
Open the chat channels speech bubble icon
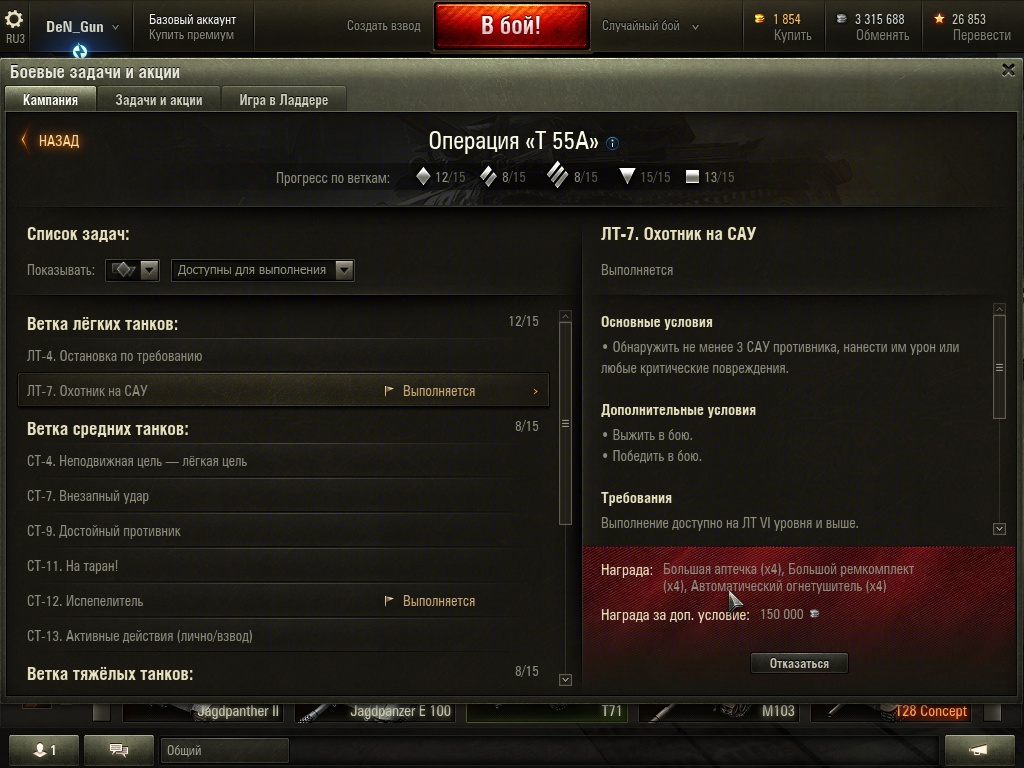[x=119, y=749]
